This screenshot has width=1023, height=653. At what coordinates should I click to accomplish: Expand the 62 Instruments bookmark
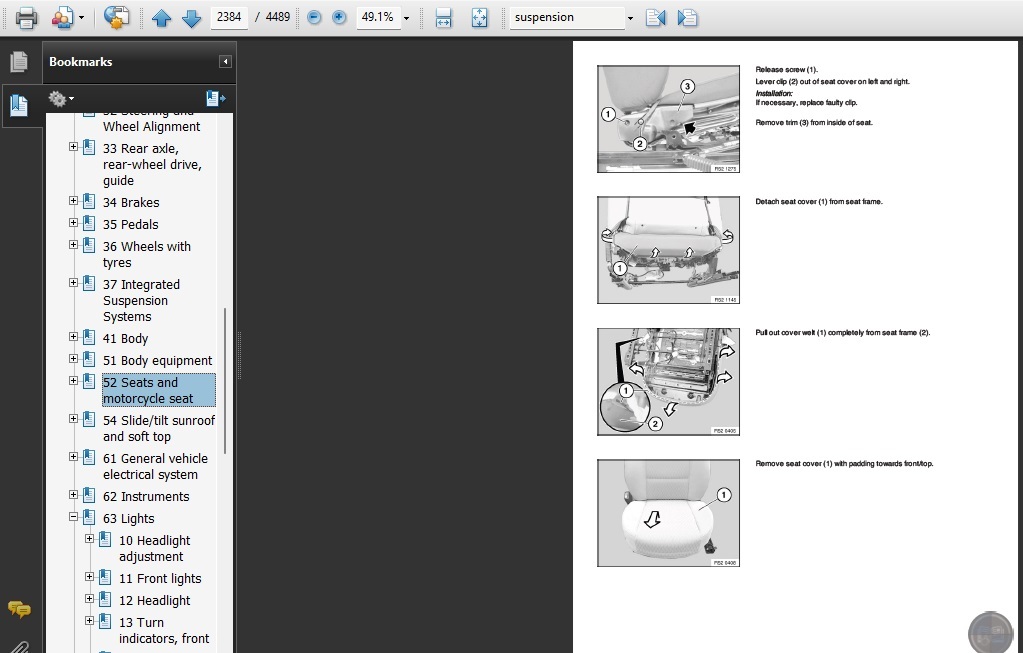tap(74, 494)
